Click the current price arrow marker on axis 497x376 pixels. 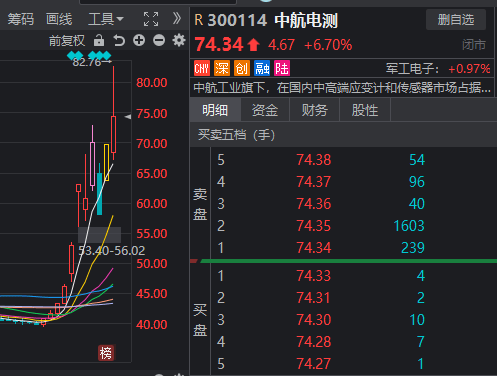128,117
